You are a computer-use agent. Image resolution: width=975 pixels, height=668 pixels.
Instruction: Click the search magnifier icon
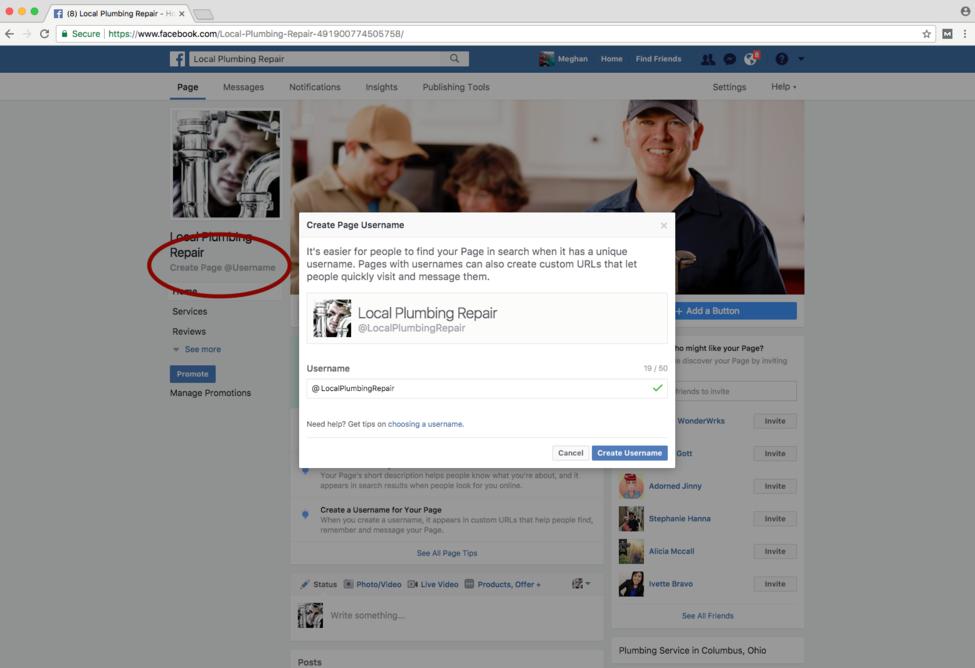455,58
